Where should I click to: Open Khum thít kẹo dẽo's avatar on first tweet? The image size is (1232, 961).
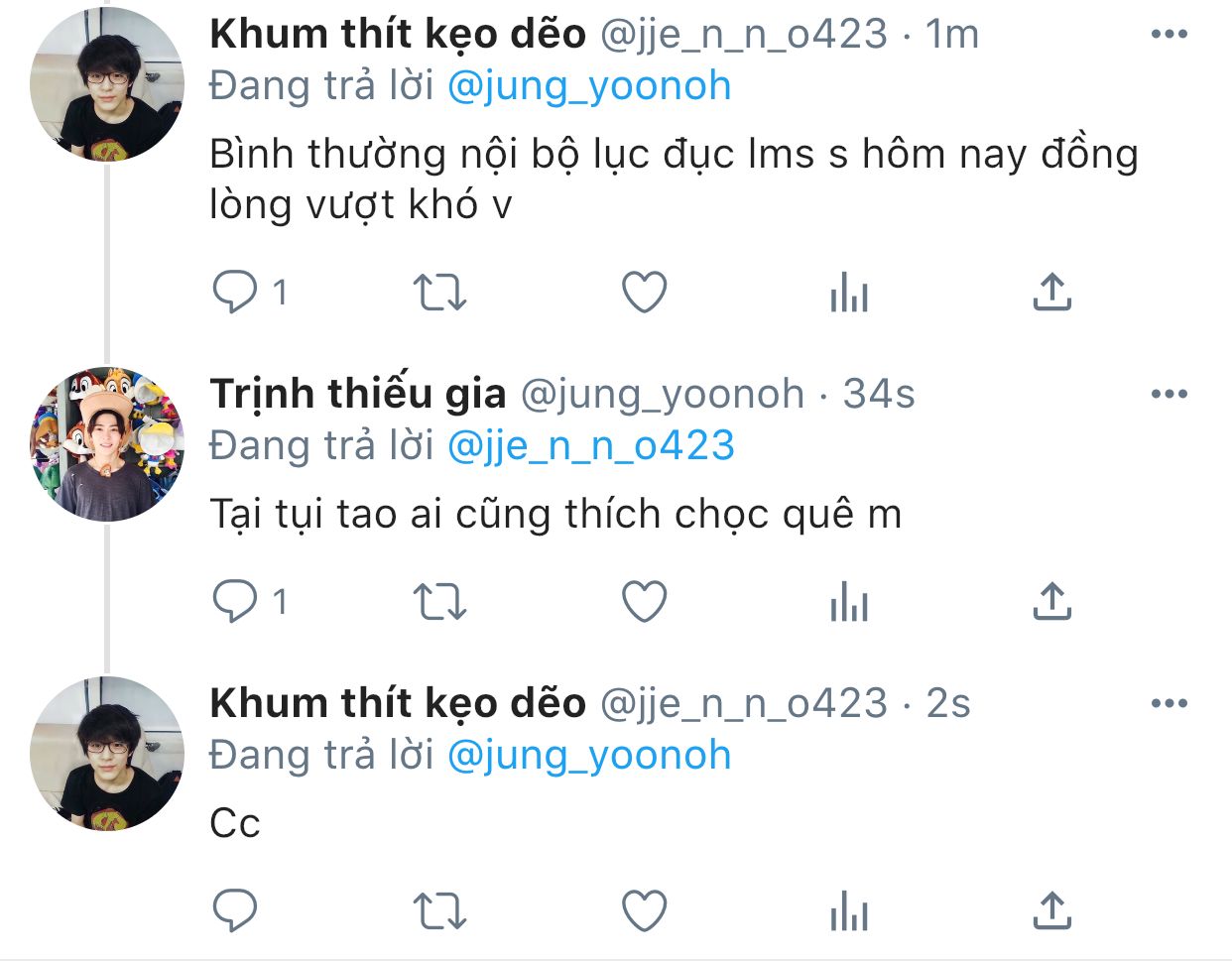(107, 84)
